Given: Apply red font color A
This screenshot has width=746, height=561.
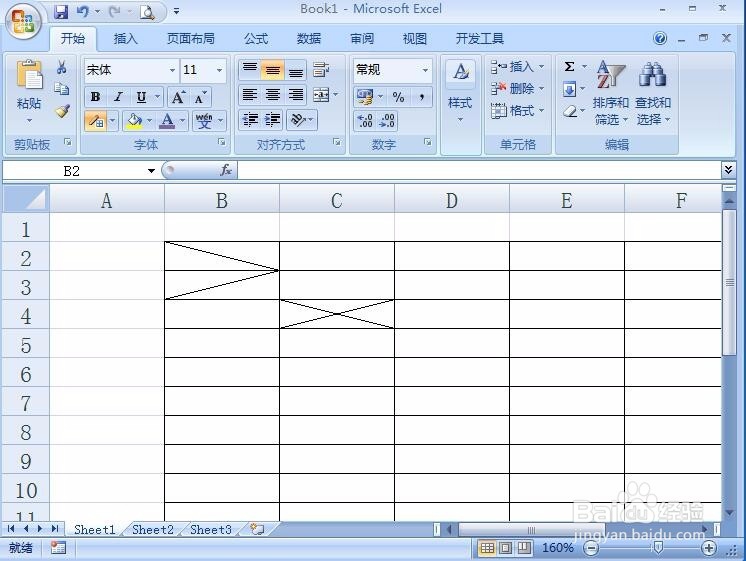Looking at the screenshot, I should 167,121.
